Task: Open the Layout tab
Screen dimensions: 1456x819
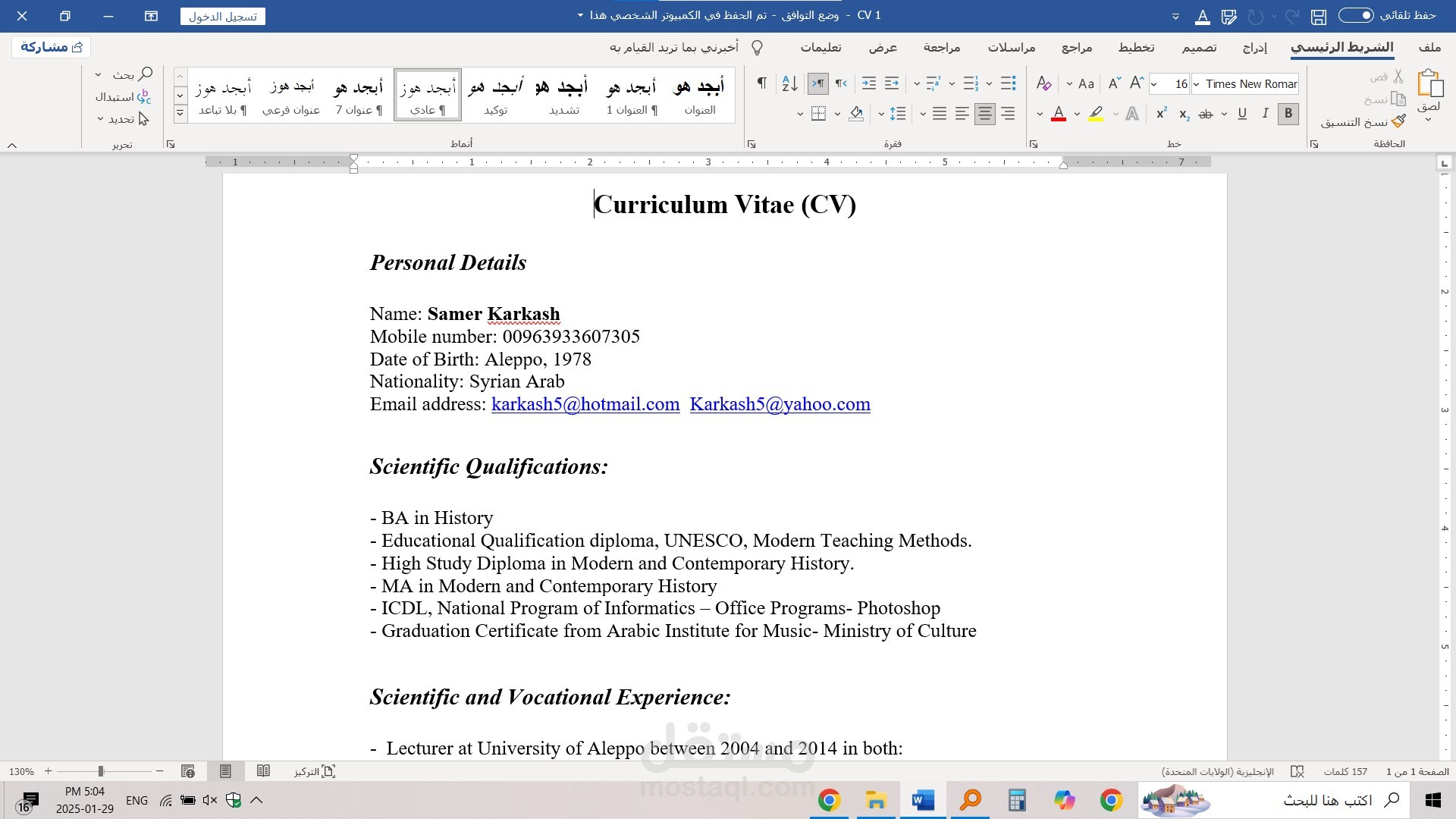Action: tap(1136, 47)
